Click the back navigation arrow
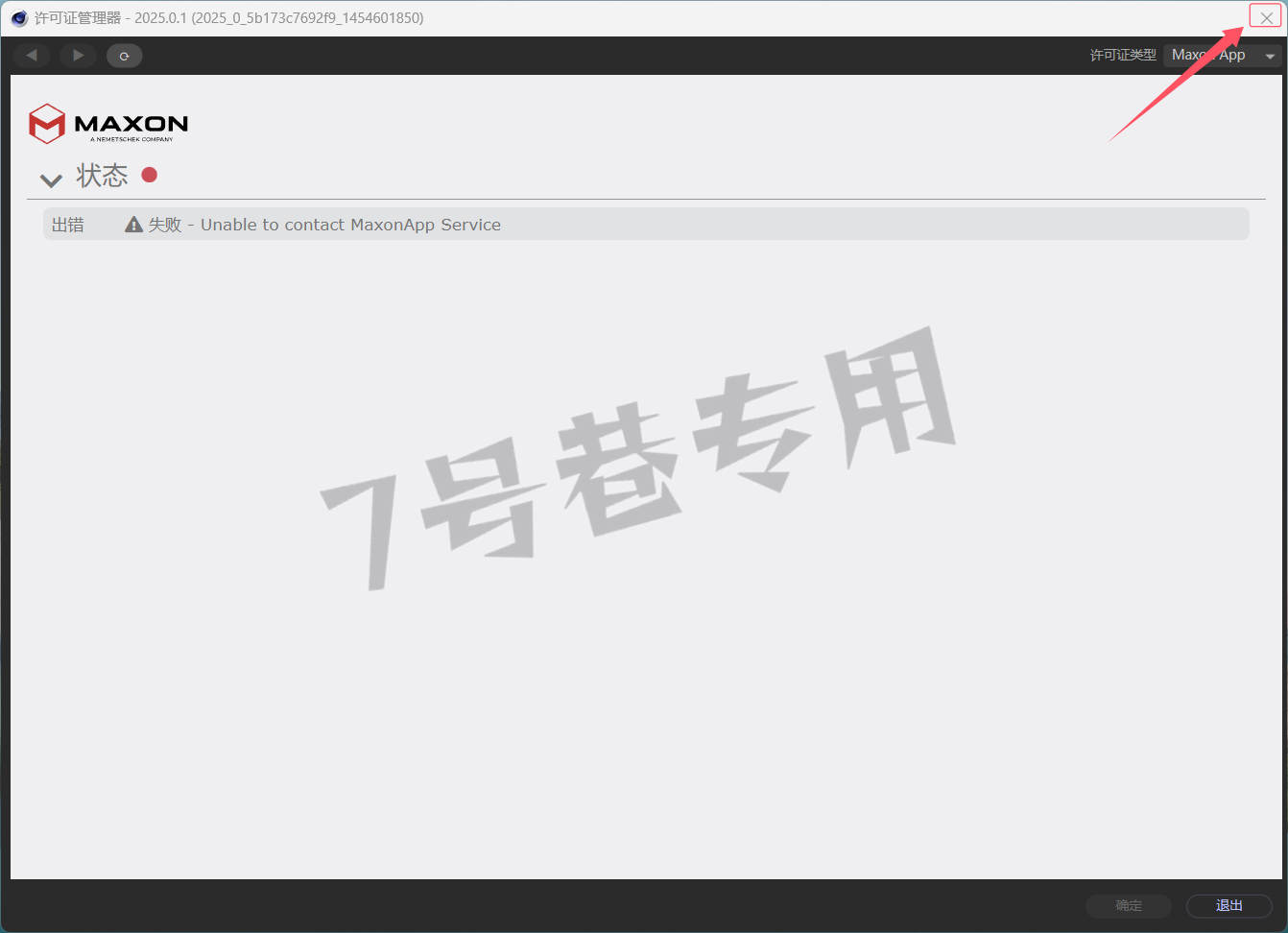1288x933 pixels. (x=32, y=56)
